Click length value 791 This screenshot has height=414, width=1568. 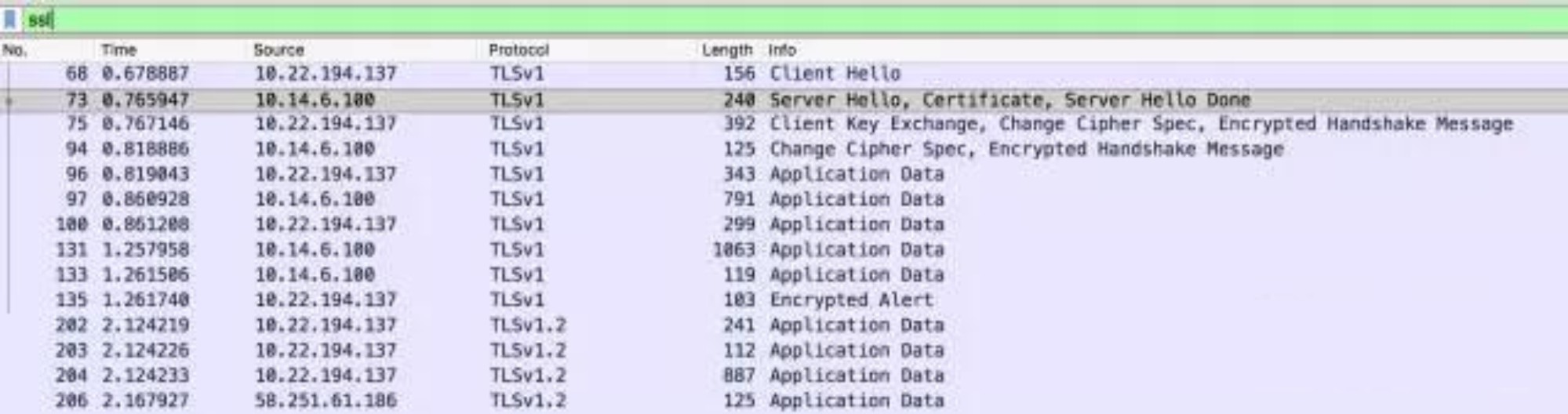coord(739,199)
